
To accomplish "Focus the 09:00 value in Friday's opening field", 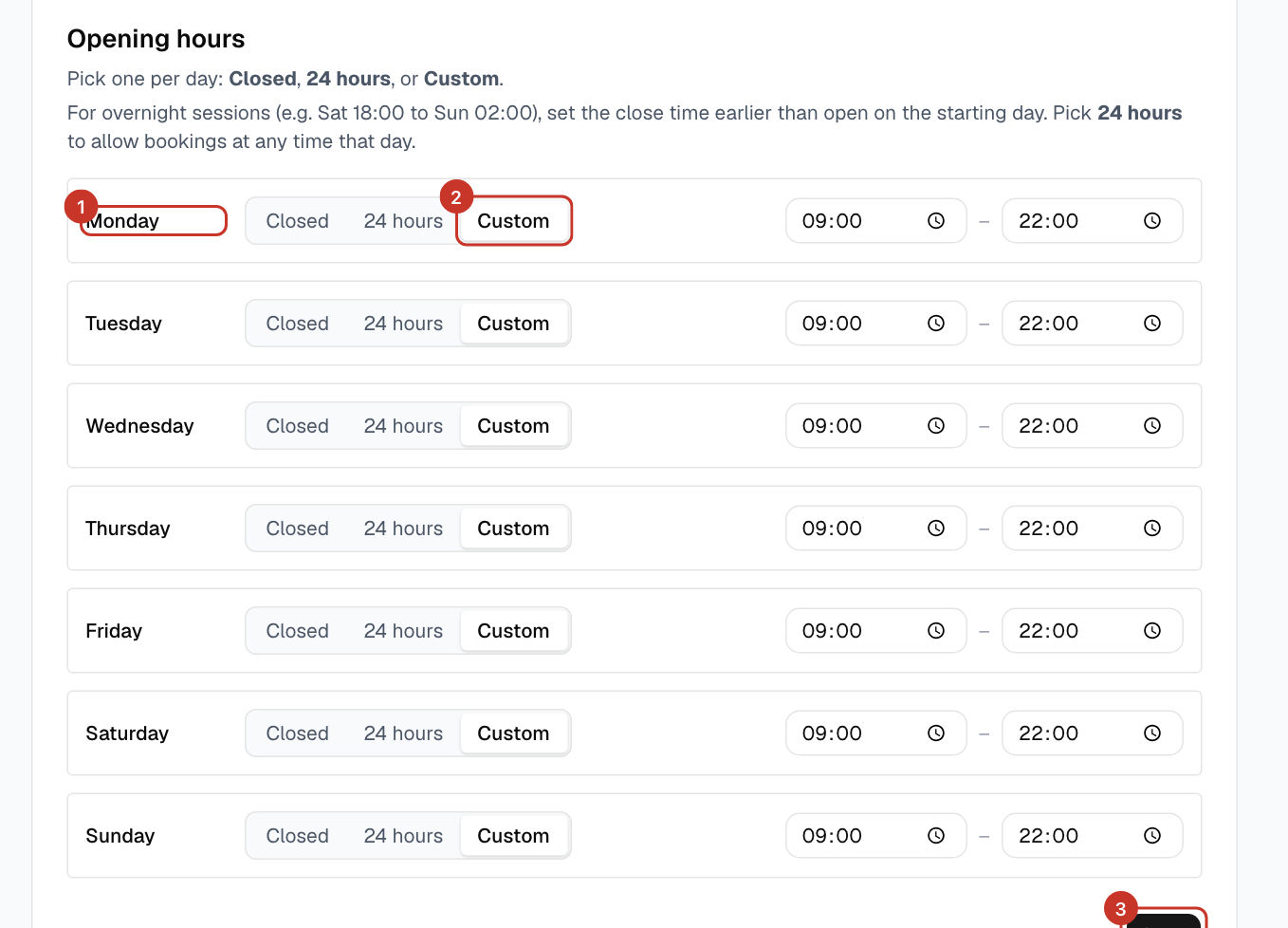I will point(832,631).
